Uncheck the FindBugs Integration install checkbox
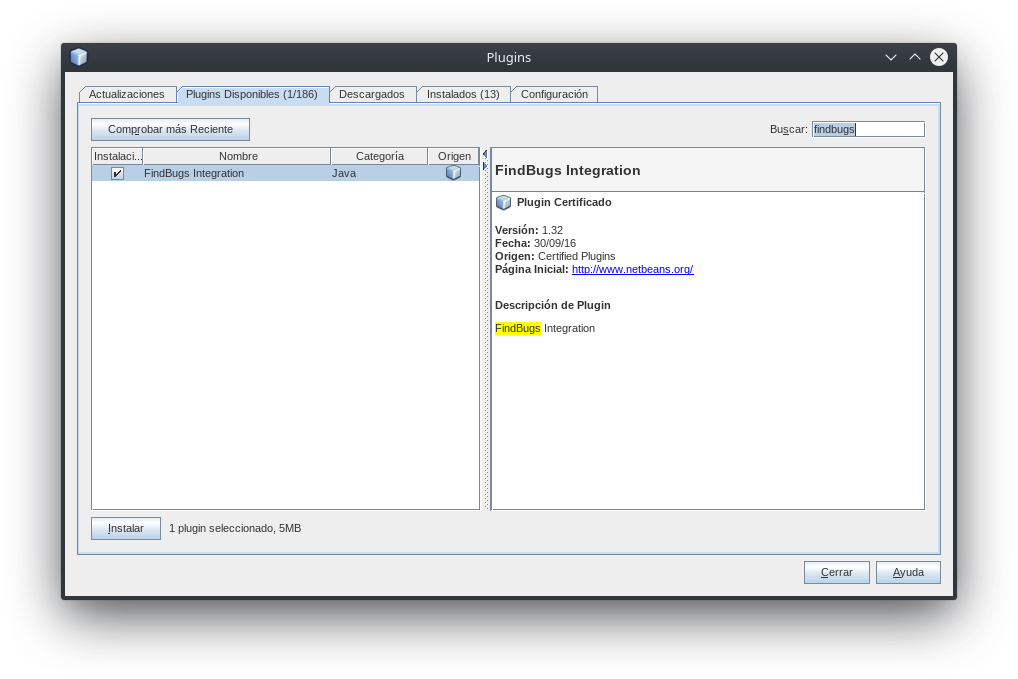 tap(117, 173)
